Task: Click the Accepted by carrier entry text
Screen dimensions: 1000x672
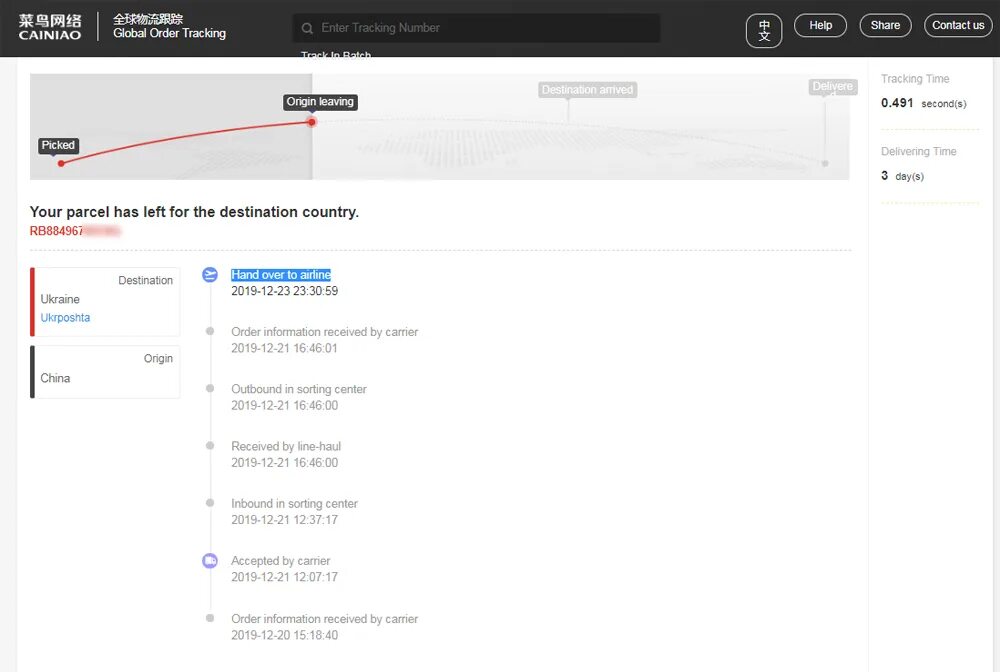Action: tap(281, 561)
